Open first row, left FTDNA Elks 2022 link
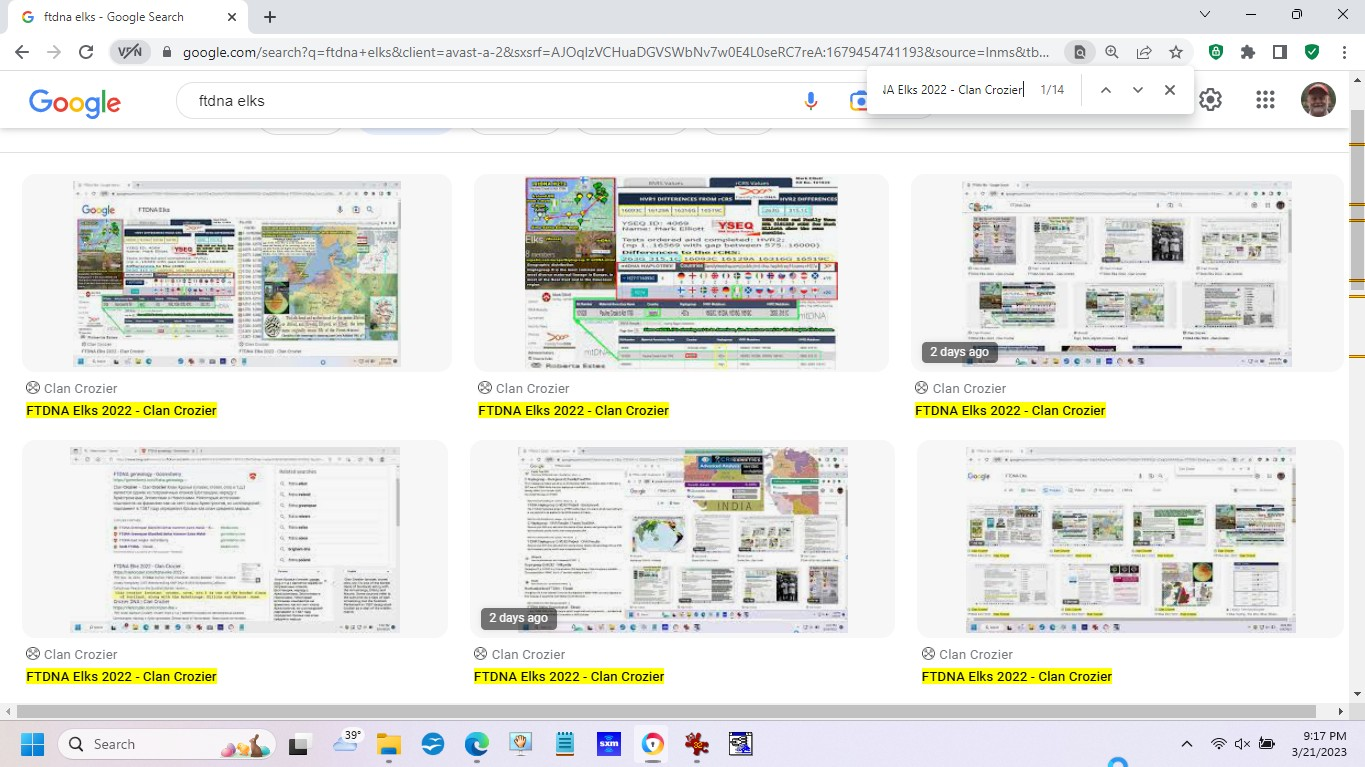 point(121,410)
